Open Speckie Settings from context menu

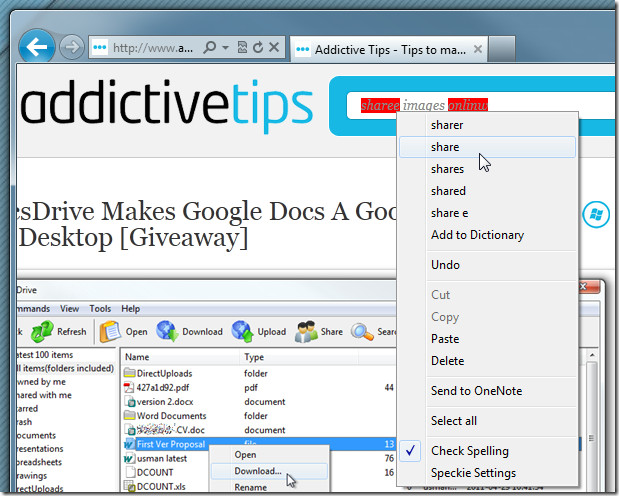[x=487, y=473]
